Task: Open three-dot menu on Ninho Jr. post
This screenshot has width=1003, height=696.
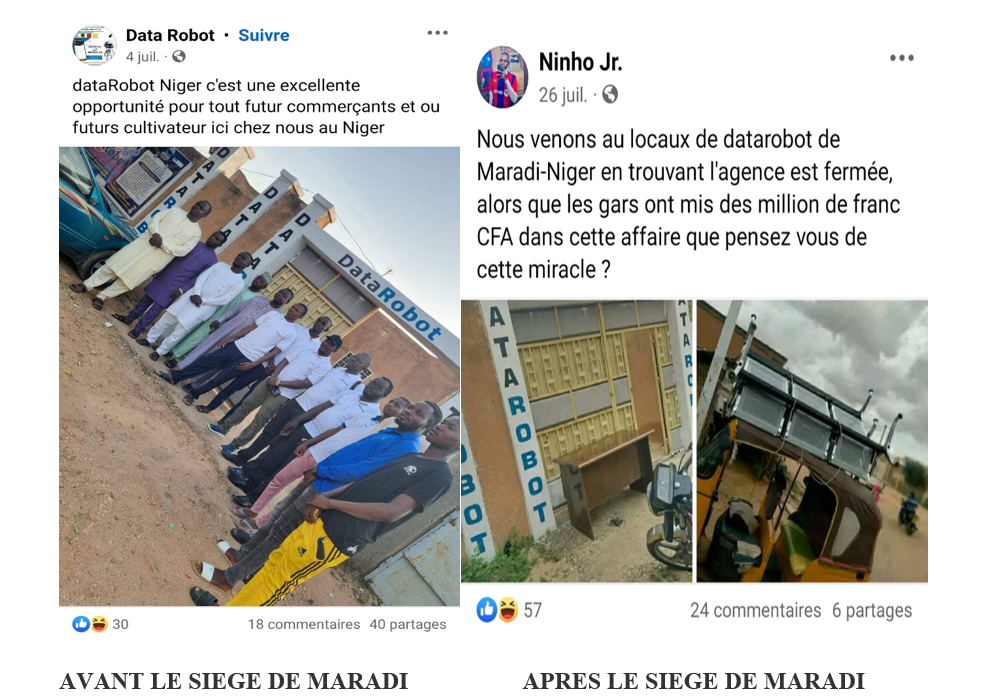Action: [901, 58]
